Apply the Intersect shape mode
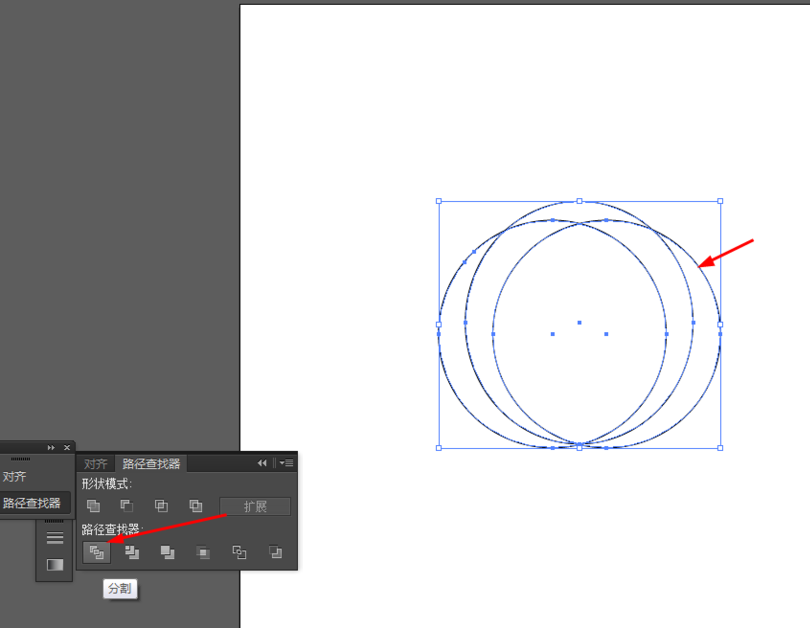The height and width of the screenshot is (628, 810). 161,506
